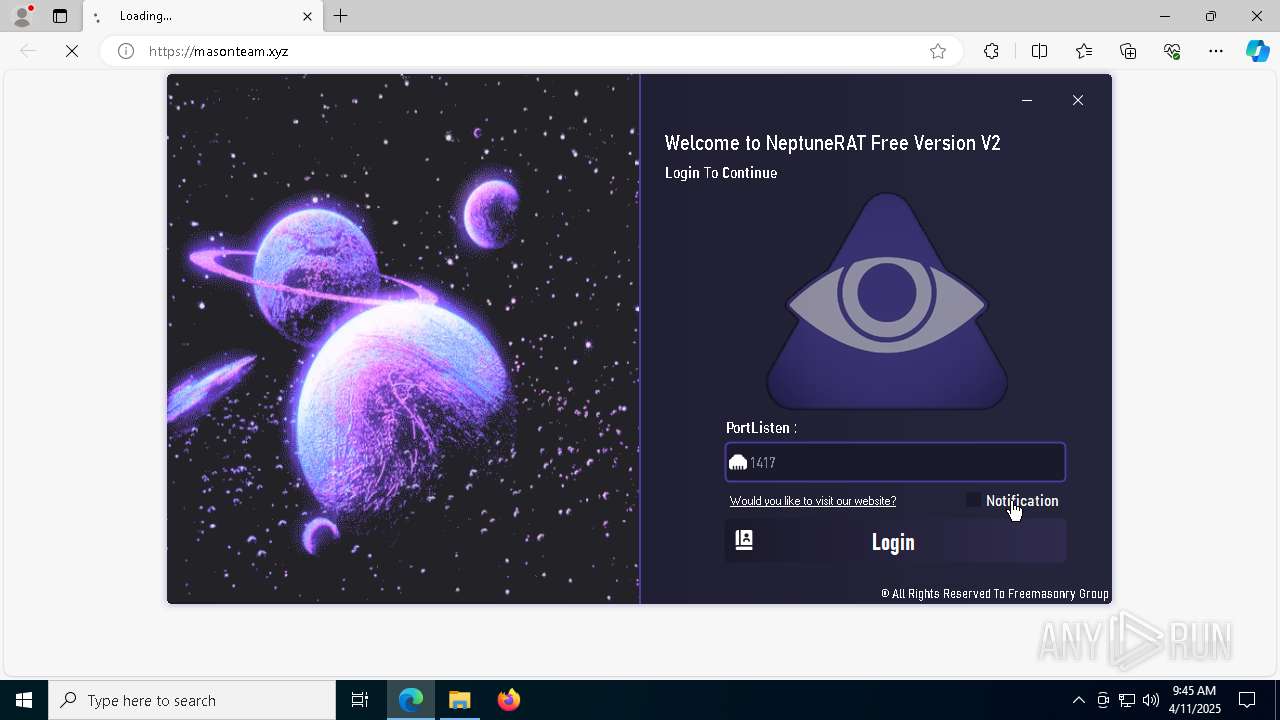
Task: Click the planets artwork image
Action: click(x=403, y=339)
